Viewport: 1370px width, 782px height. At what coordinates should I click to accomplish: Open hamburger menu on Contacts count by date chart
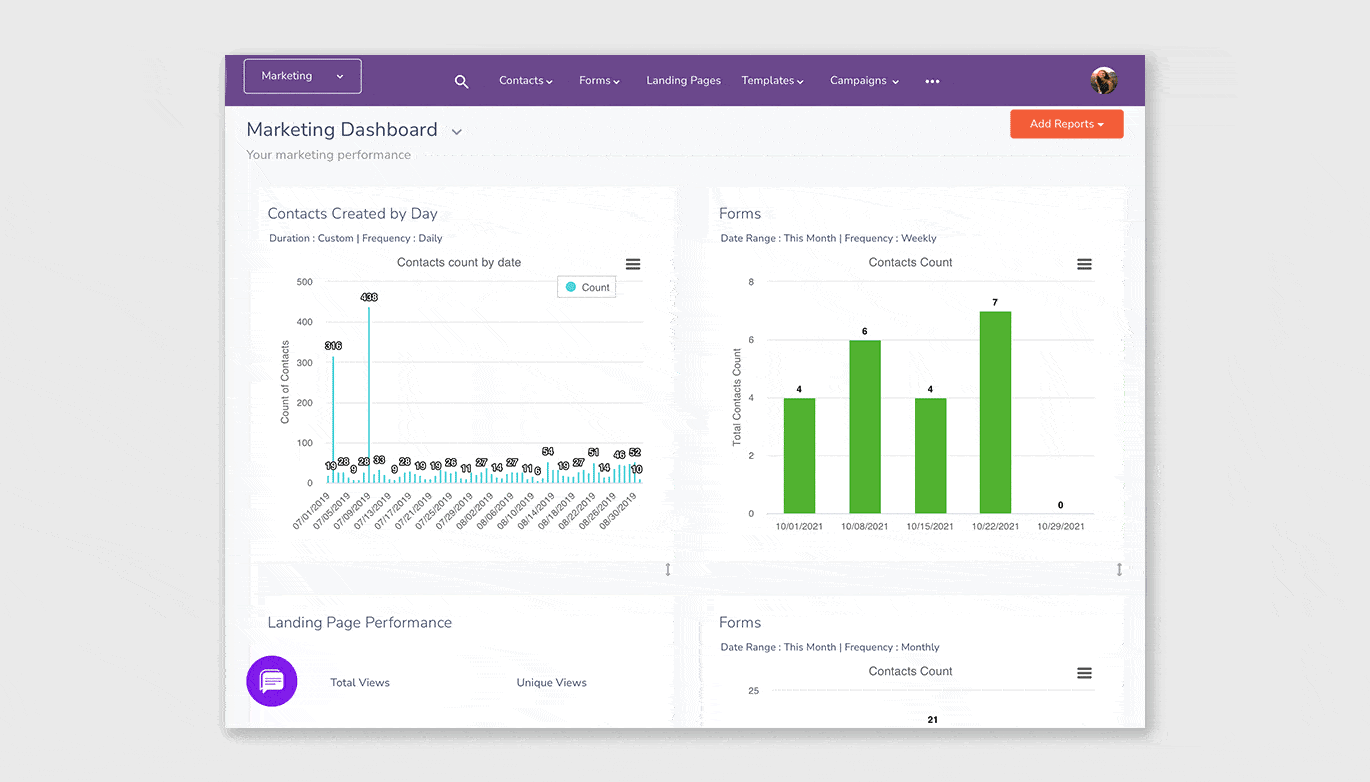[633, 264]
